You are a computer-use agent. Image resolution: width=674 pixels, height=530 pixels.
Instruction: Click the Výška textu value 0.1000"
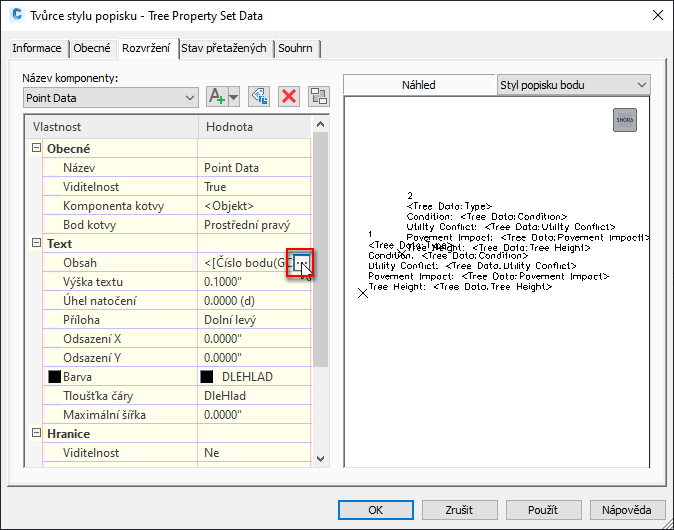(x=254, y=282)
